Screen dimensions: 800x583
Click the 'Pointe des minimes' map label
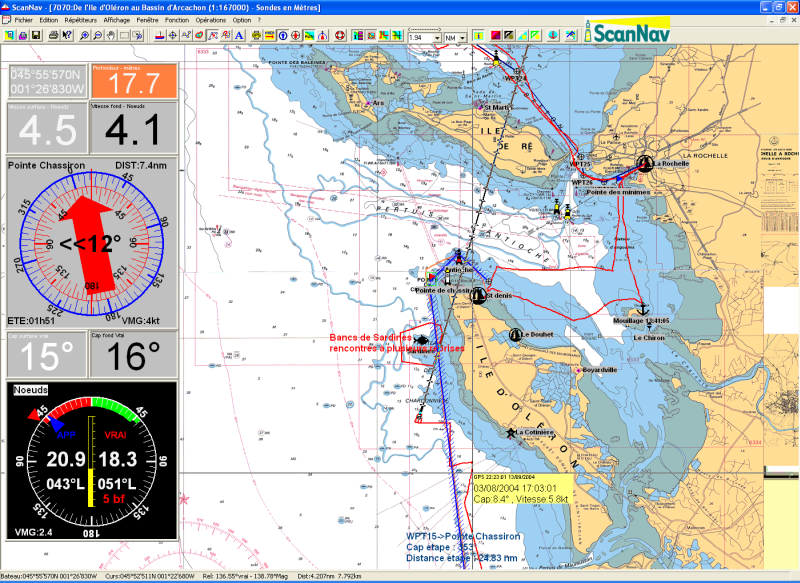click(x=618, y=192)
